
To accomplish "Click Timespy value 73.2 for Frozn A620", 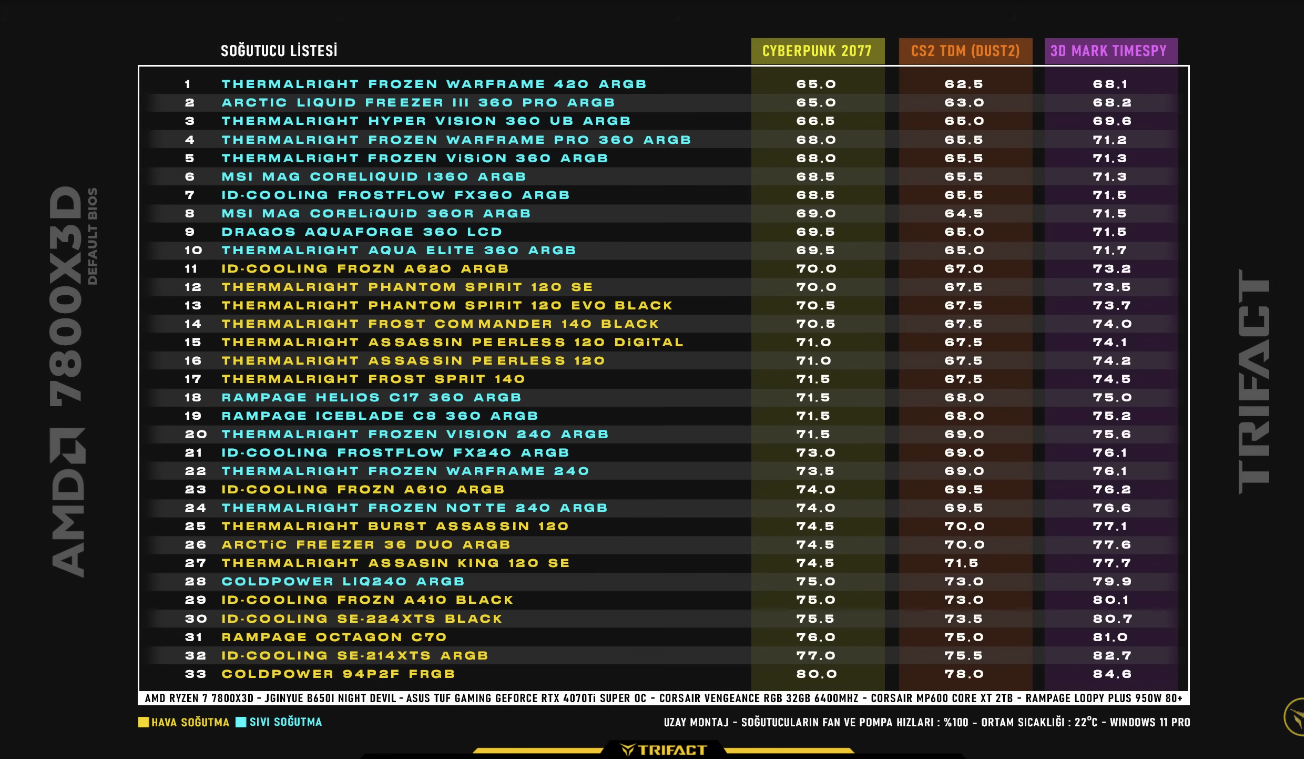I will [1112, 269].
